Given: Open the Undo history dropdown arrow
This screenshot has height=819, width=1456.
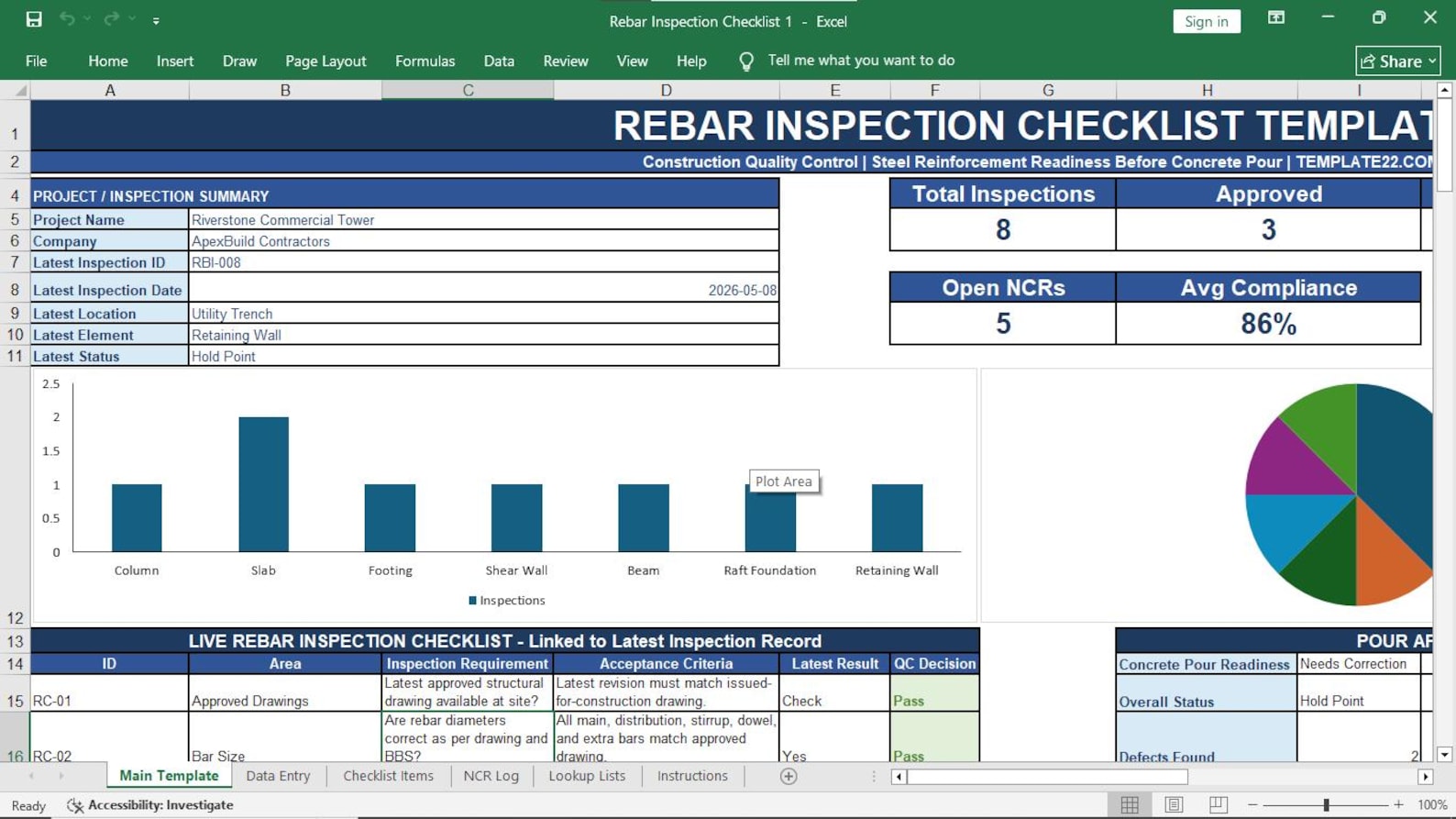Looking at the screenshot, I should 87,19.
